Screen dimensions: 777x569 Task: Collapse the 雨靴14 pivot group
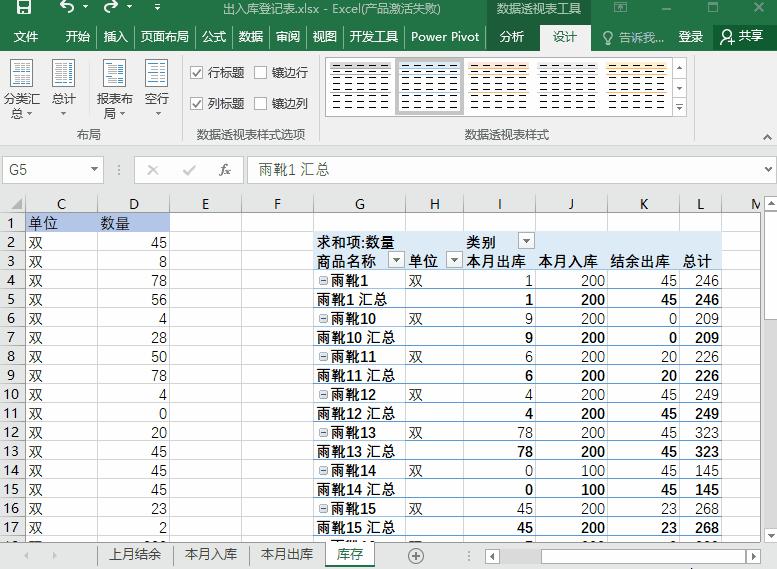[x=323, y=470]
